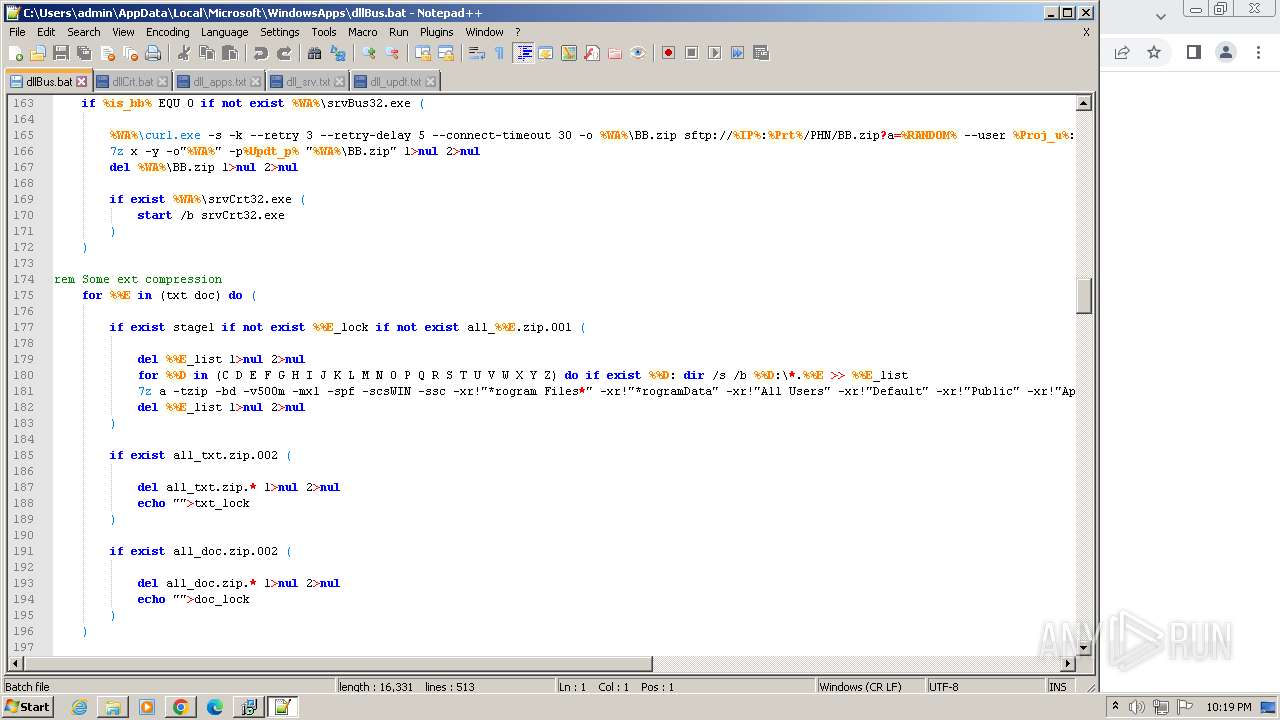This screenshot has width=1280, height=720.
Task: Click the Close All toolbar icon
Action: pyautogui.click(x=130, y=53)
